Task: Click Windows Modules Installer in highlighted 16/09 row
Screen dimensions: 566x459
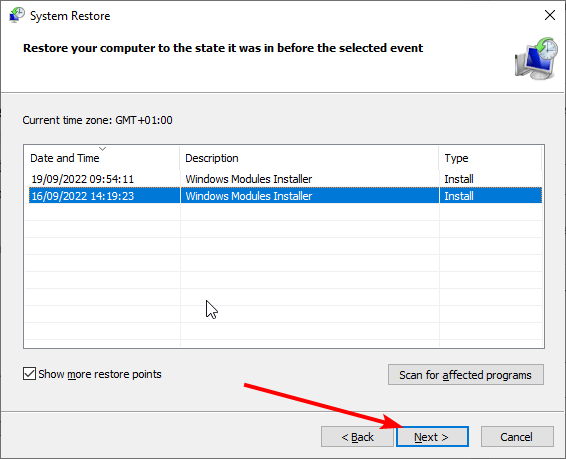Action: point(249,196)
